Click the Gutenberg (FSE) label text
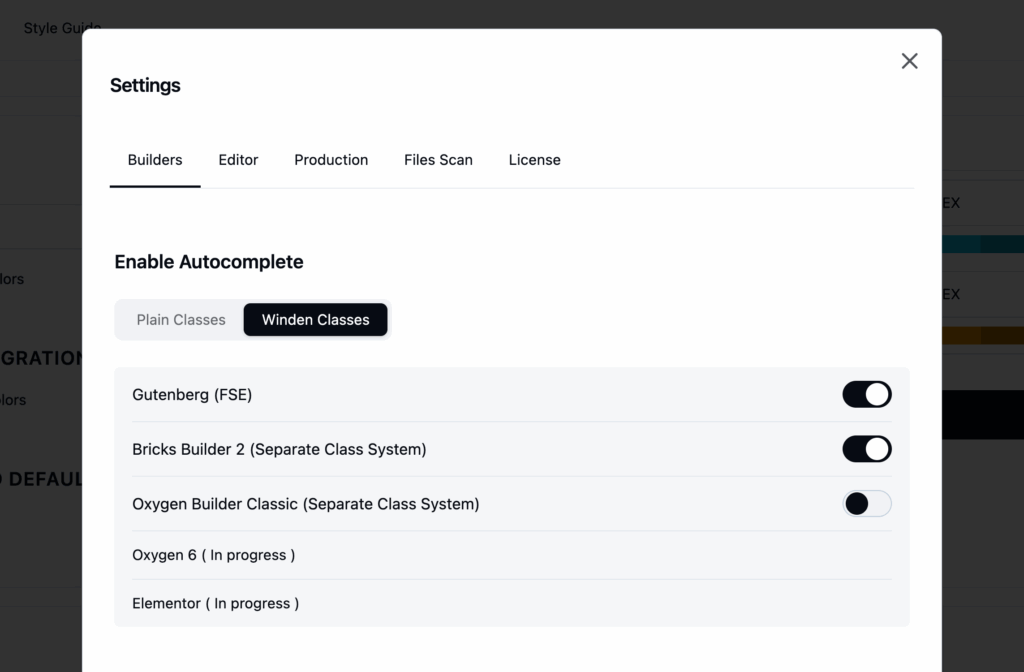This screenshot has width=1024, height=672. coord(192,395)
